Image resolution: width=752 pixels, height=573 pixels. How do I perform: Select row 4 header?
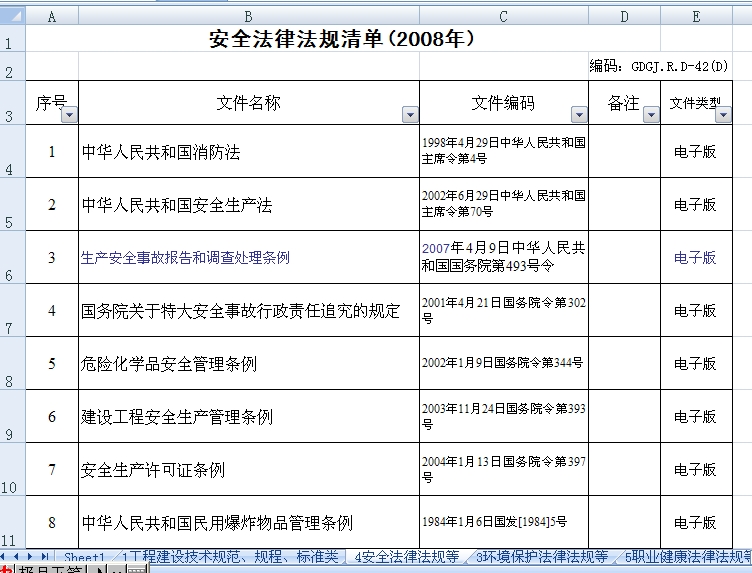click(x=12, y=151)
